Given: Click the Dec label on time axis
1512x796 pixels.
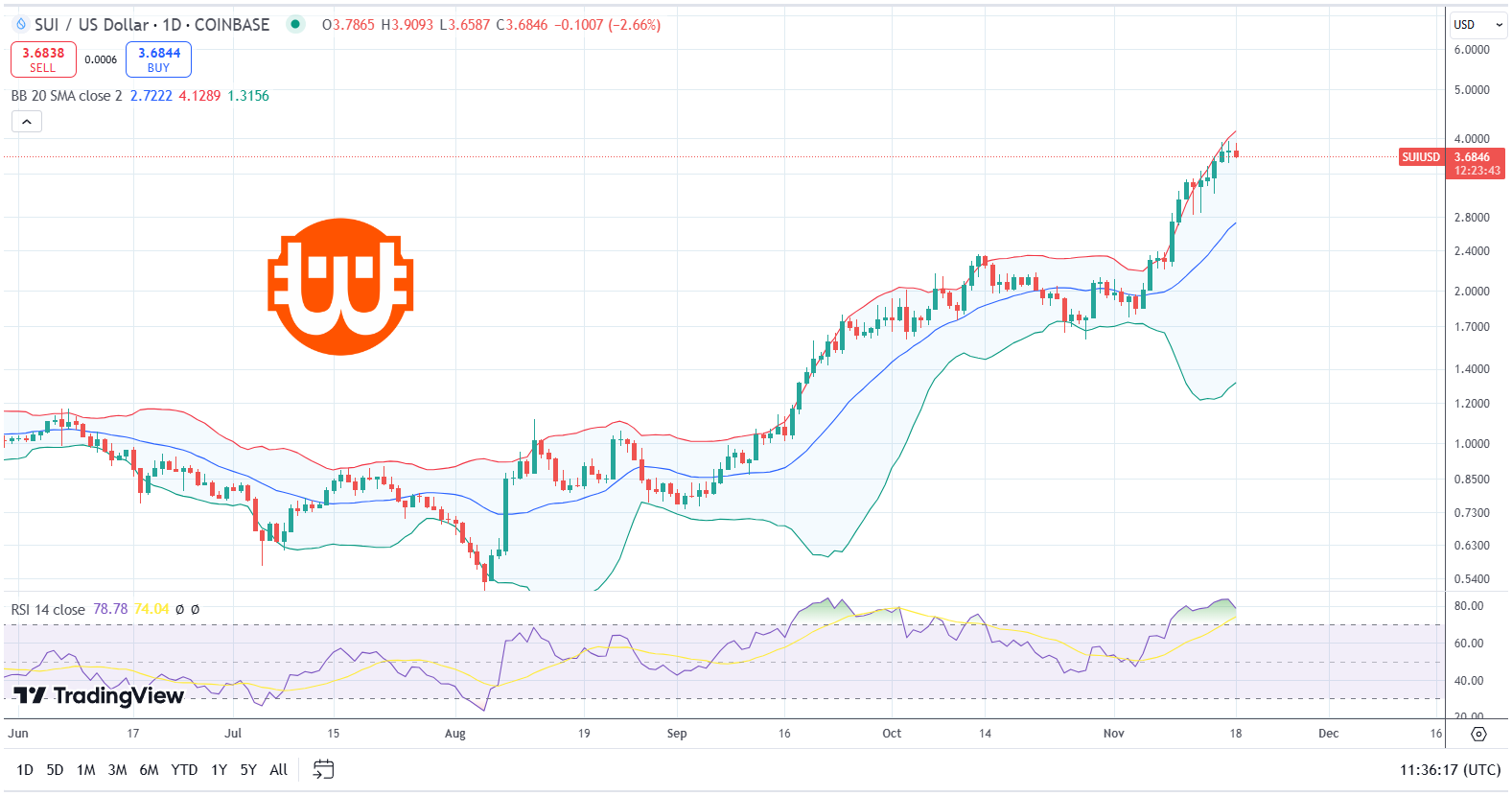Looking at the screenshot, I should pyautogui.click(x=1329, y=734).
